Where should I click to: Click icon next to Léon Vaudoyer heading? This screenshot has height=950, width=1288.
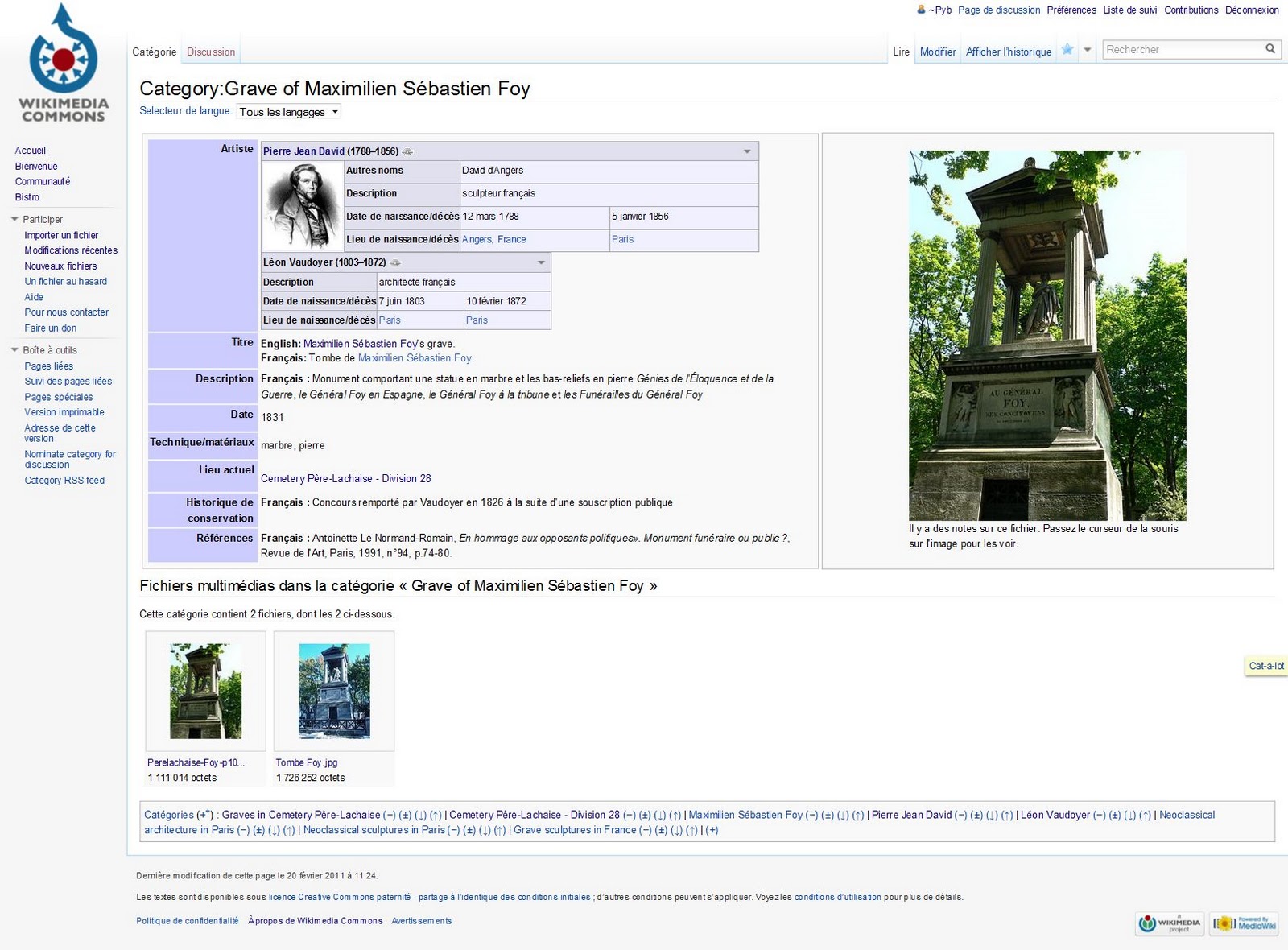395,262
